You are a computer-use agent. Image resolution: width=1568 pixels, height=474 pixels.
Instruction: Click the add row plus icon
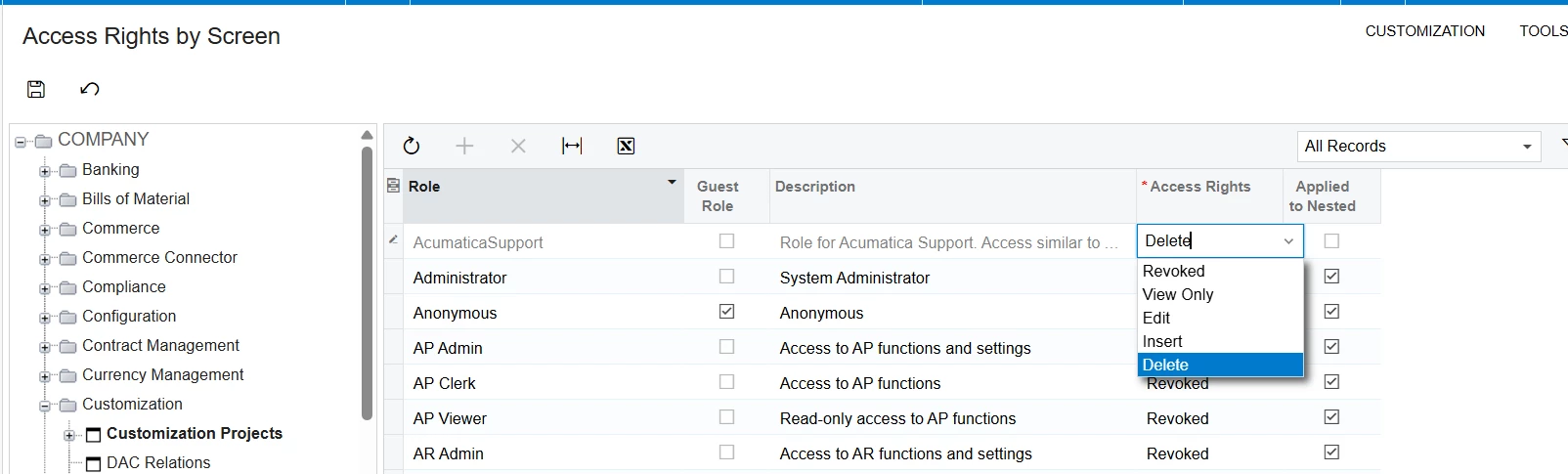[464, 146]
